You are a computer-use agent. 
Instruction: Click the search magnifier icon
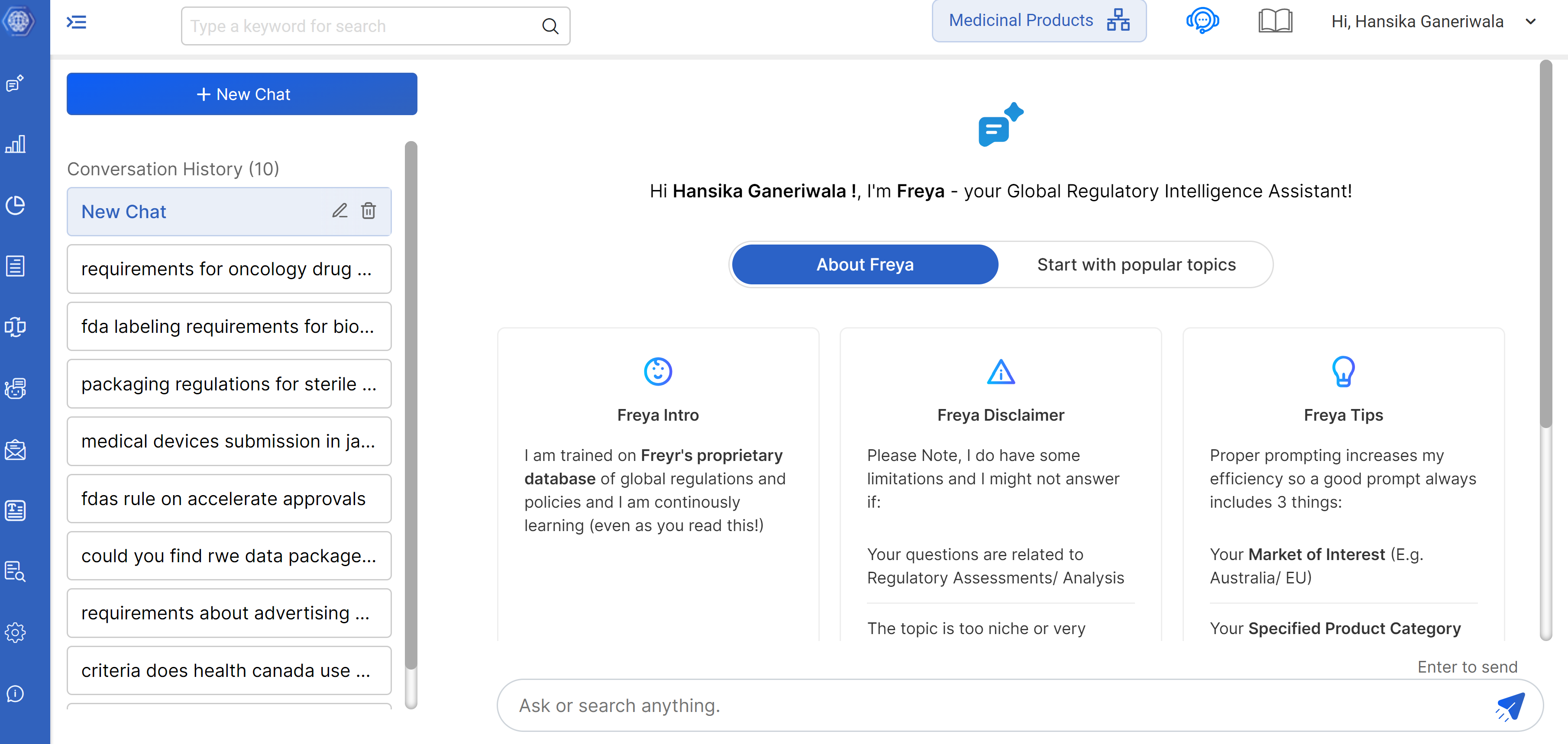click(550, 26)
